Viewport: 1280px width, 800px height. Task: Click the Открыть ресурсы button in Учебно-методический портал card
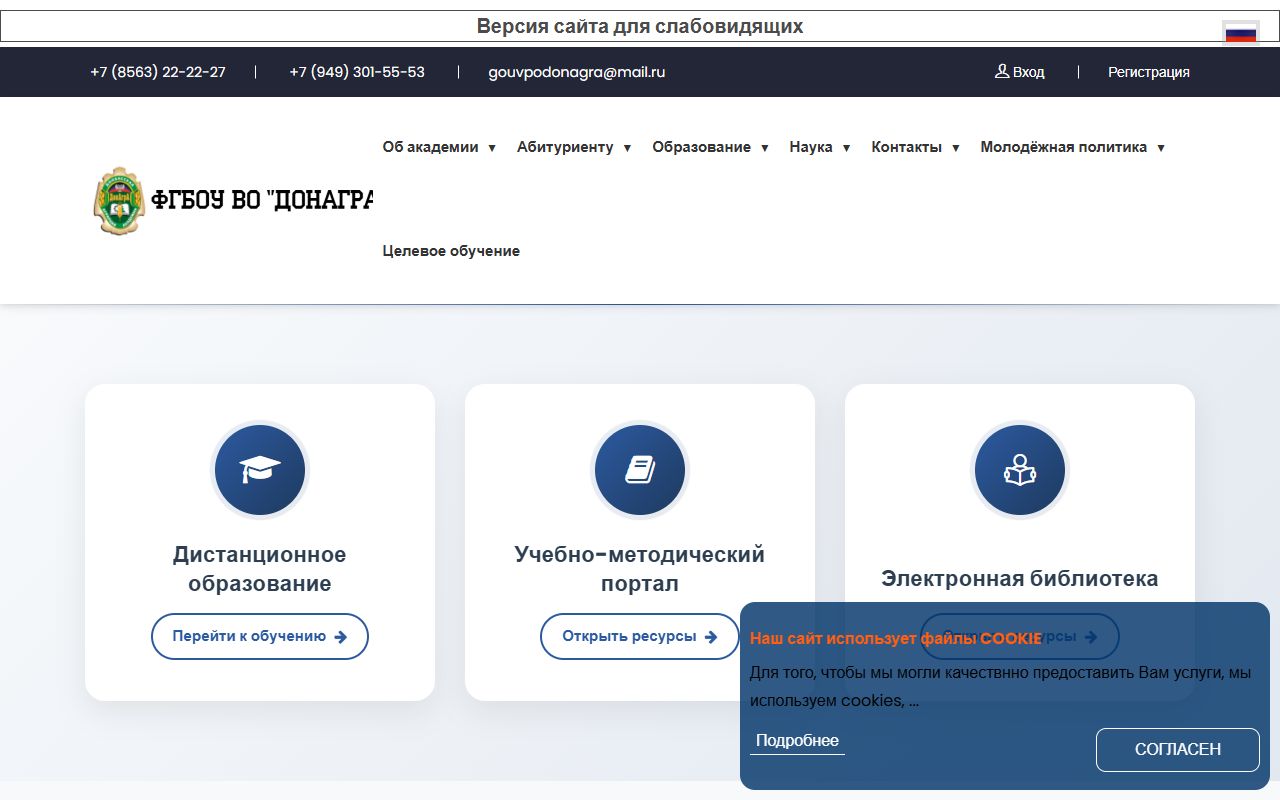point(640,636)
